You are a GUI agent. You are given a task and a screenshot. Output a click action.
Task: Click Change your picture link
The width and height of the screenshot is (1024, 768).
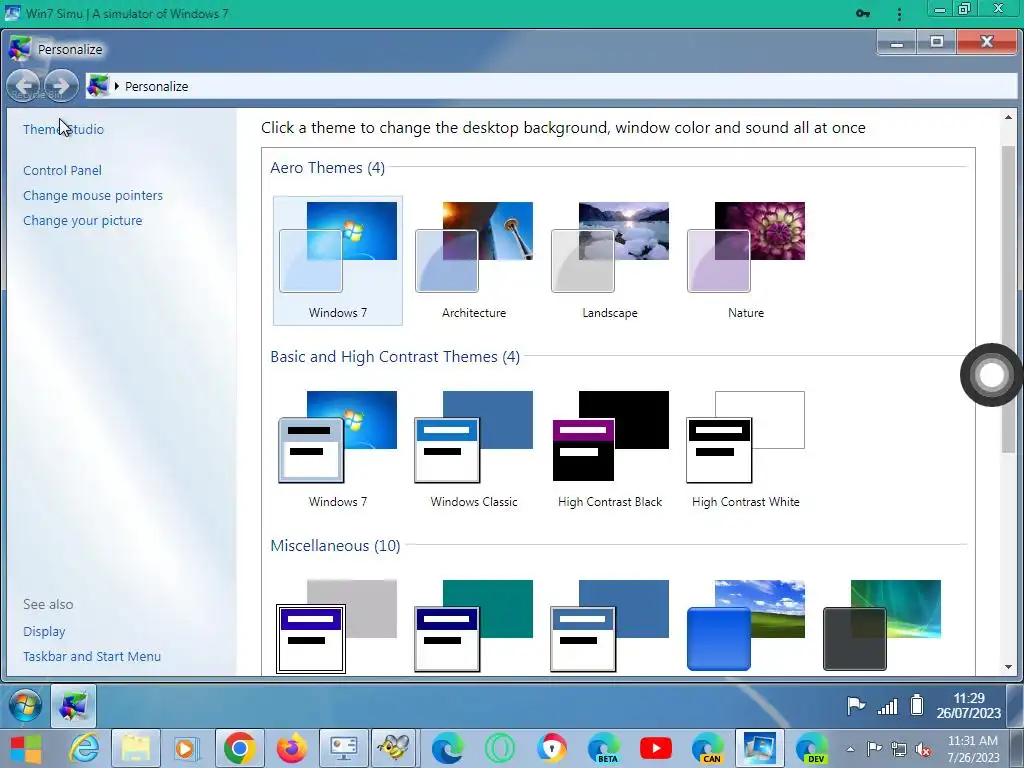point(83,221)
